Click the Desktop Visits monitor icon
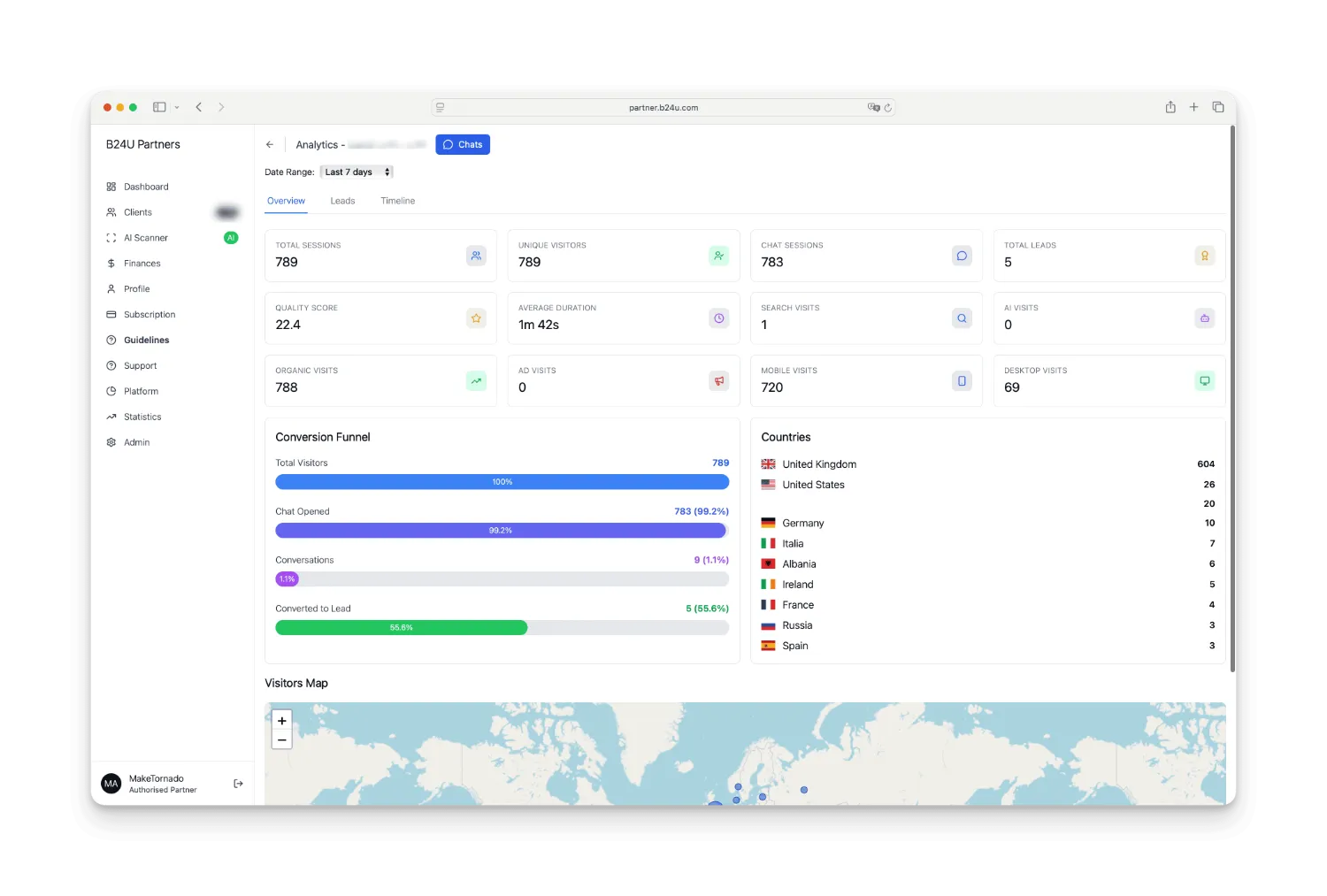1327x896 pixels. 1204,381
